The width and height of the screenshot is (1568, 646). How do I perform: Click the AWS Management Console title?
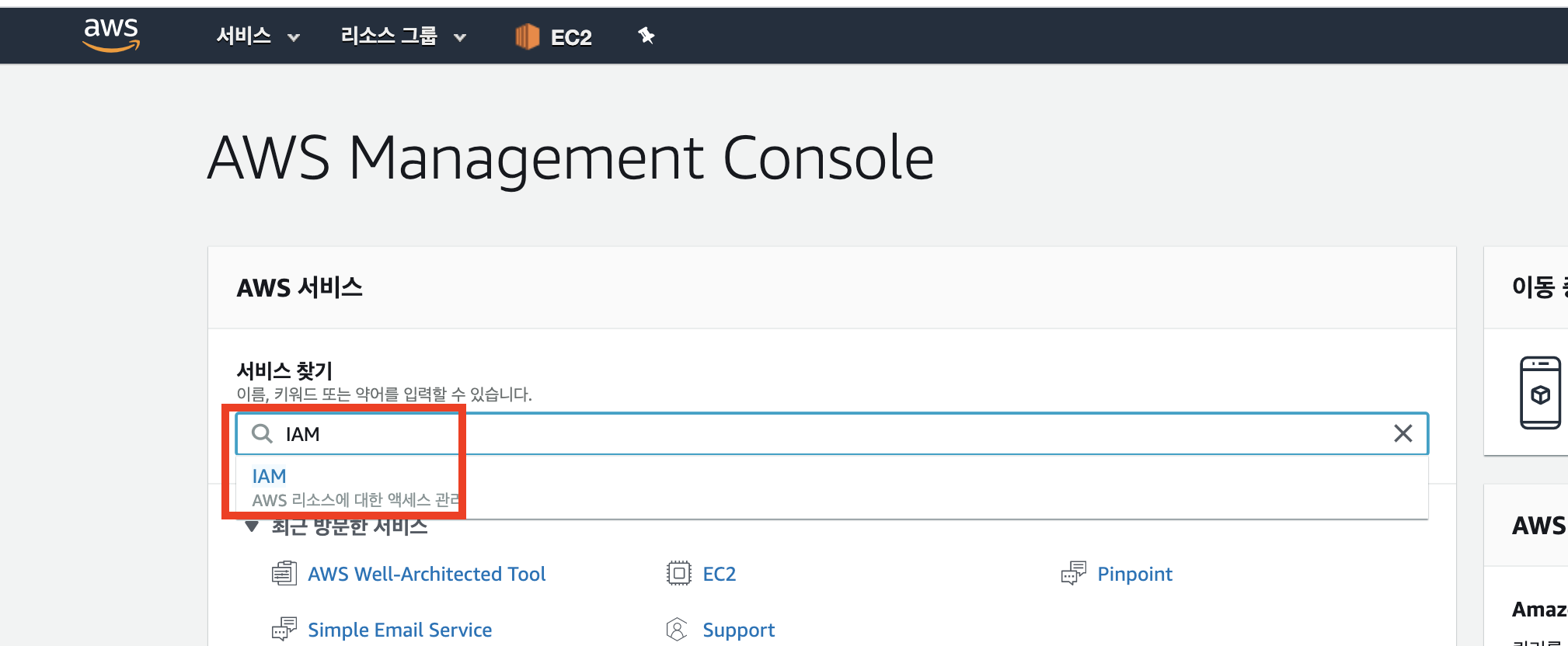click(x=571, y=158)
